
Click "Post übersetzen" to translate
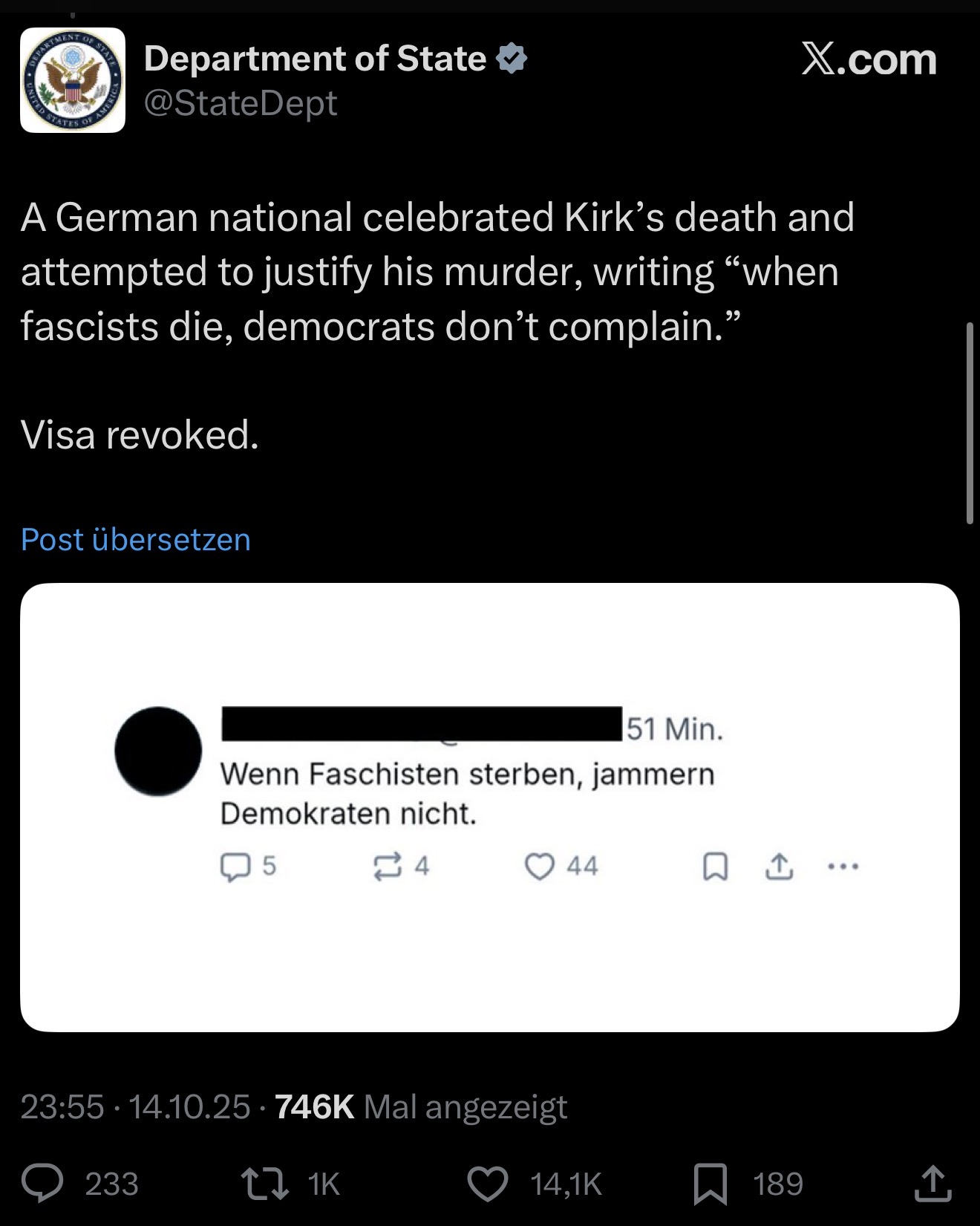coord(136,539)
